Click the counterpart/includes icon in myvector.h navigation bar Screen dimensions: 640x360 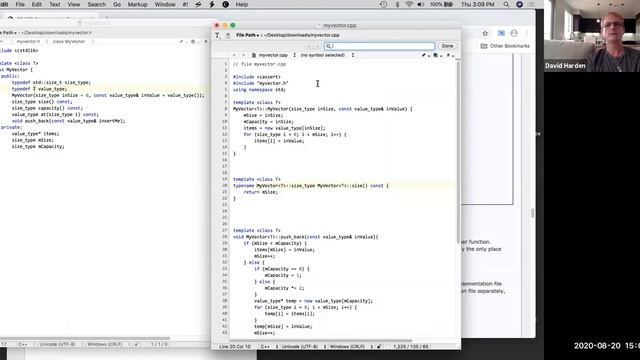194,42
